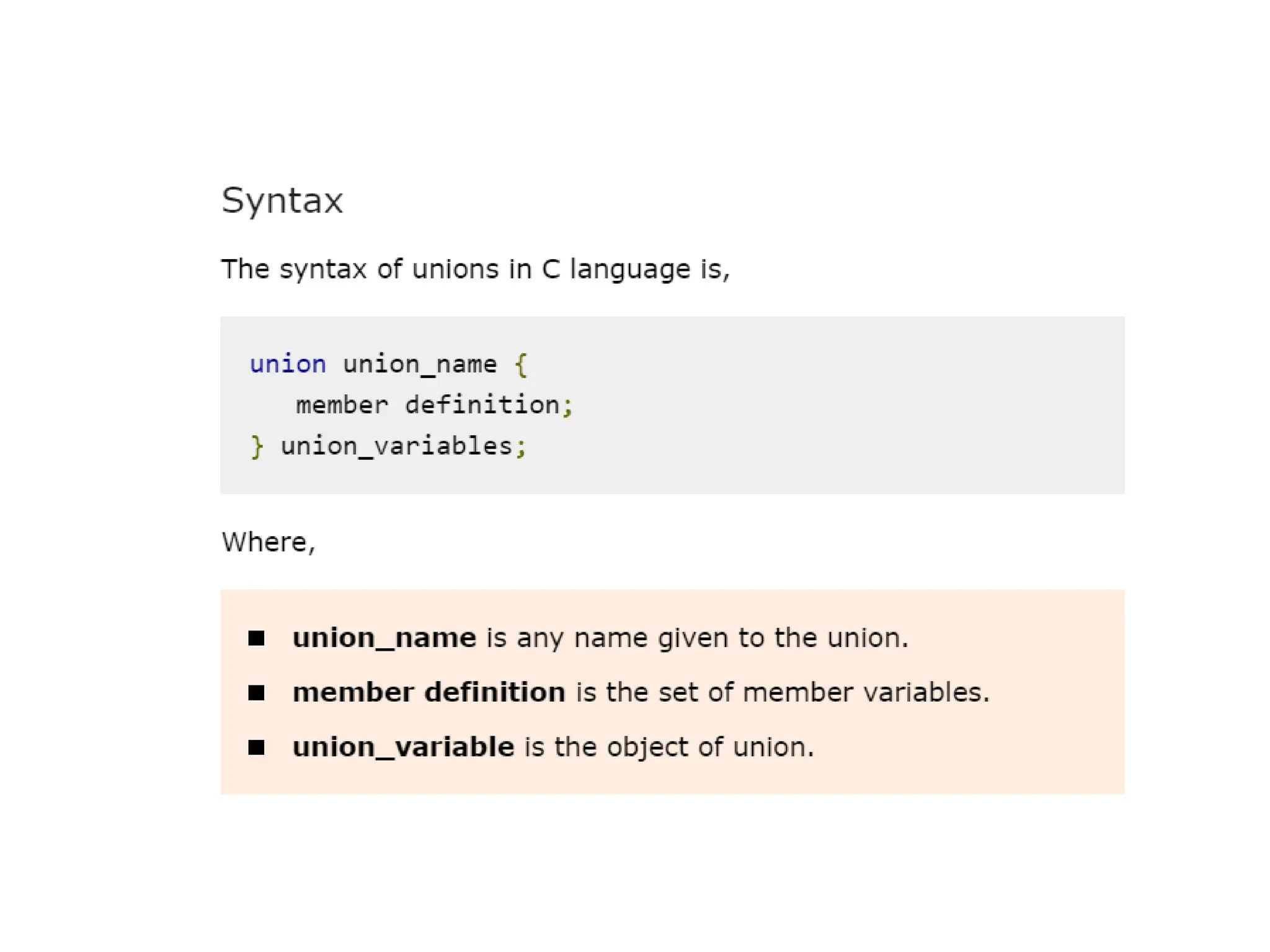This screenshot has width=1270, height=952.
Task: Click union_variables in the code
Action: (397, 446)
